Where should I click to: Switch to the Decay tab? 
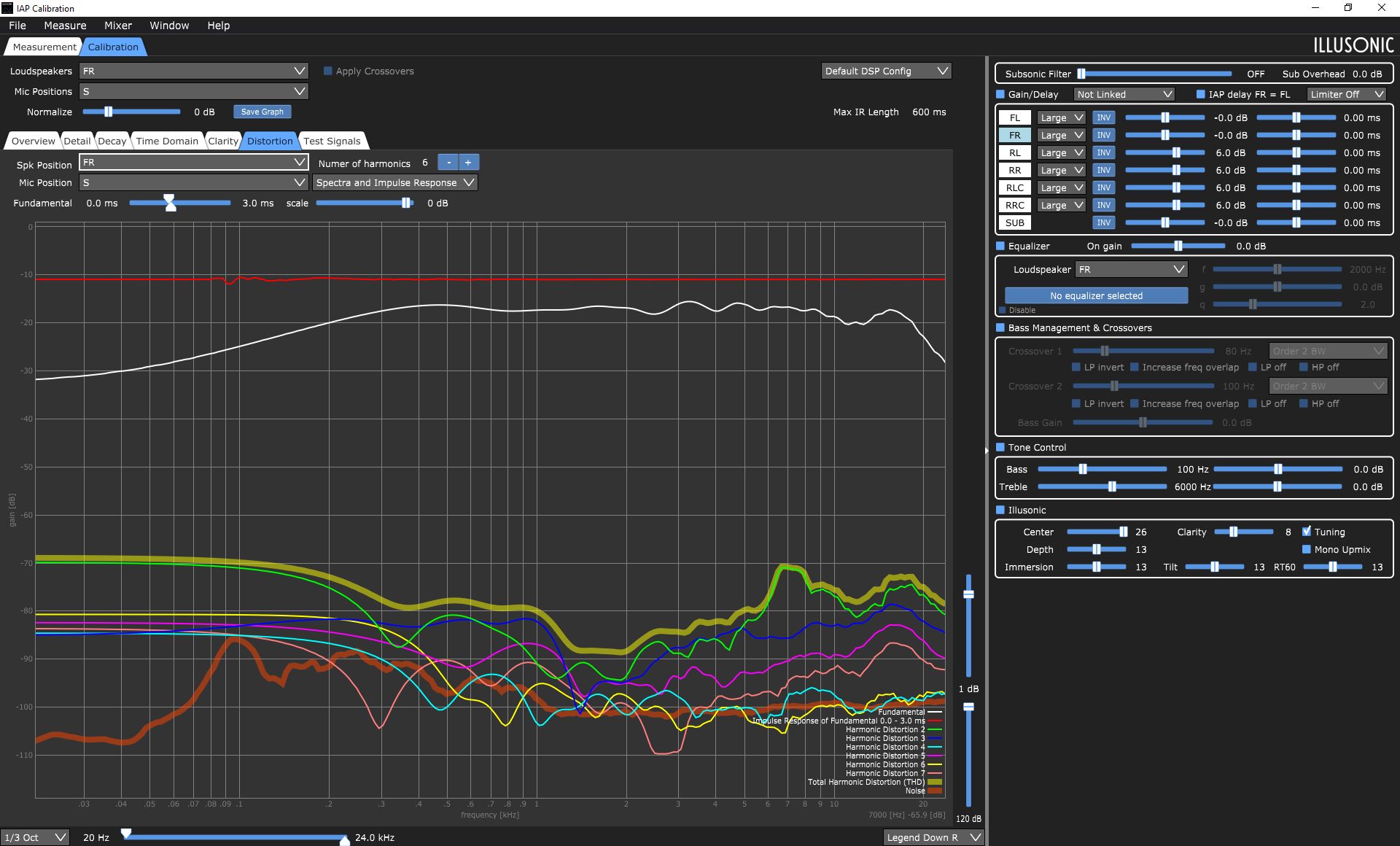pyautogui.click(x=112, y=141)
